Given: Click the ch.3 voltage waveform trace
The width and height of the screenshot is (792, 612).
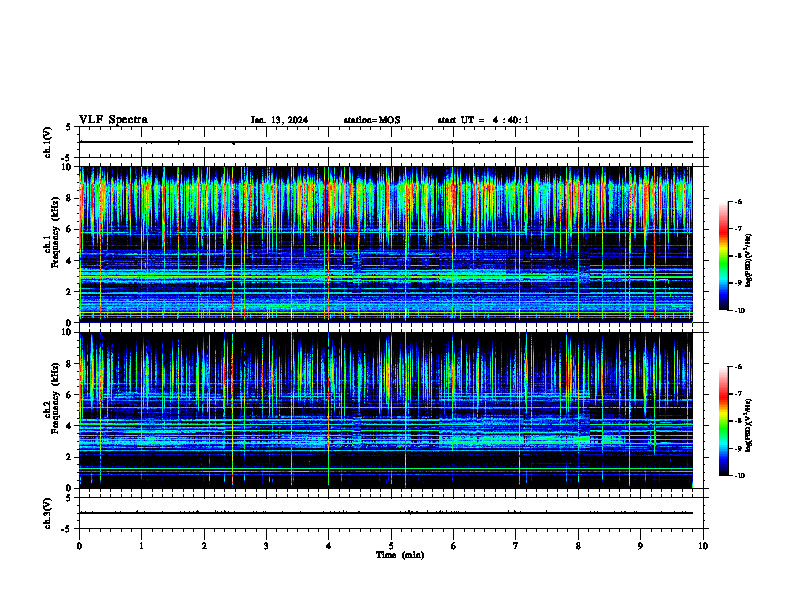Looking at the screenshot, I should coord(386,513).
